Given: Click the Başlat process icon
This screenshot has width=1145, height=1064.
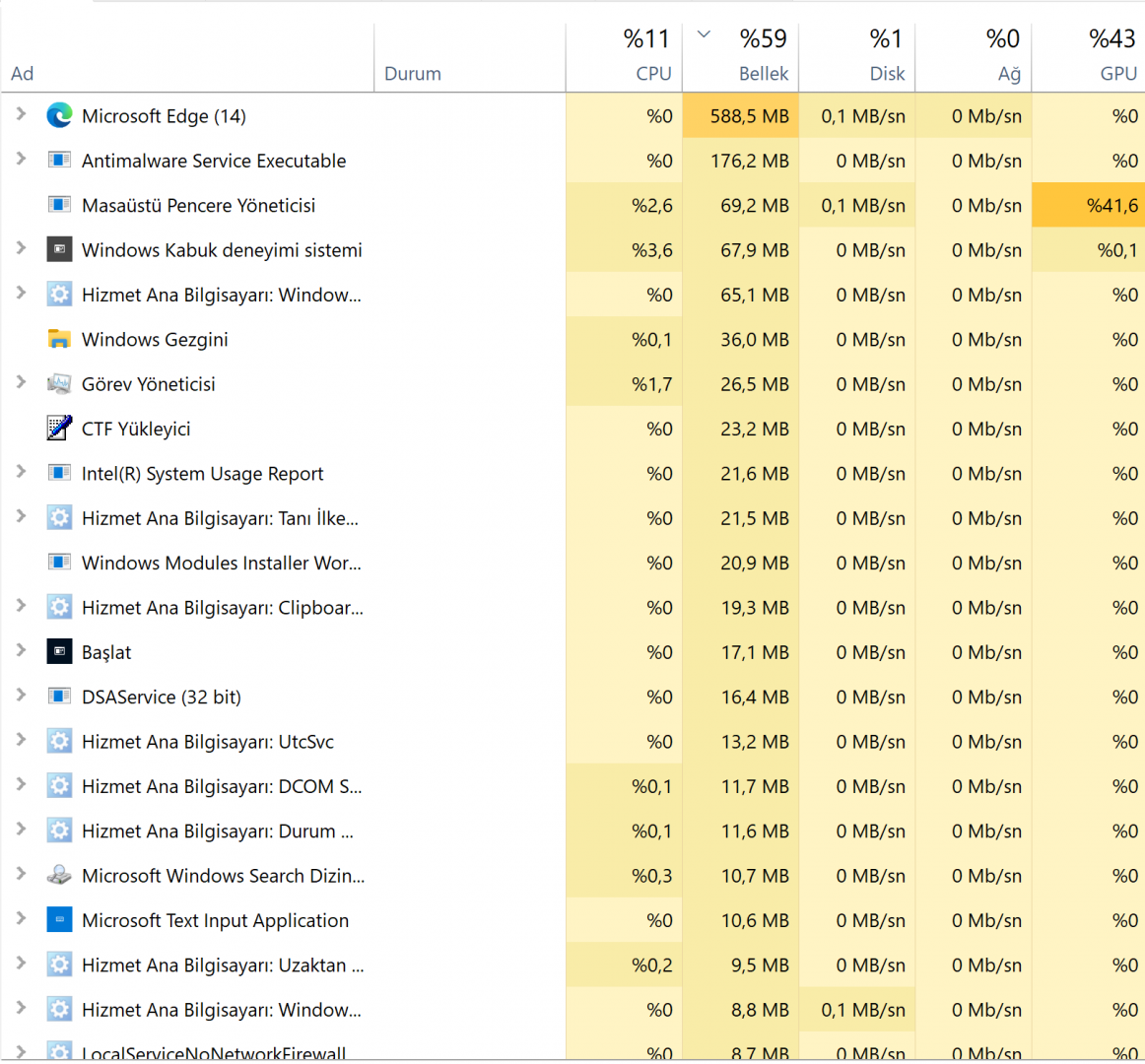Looking at the screenshot, I should 59,652.
